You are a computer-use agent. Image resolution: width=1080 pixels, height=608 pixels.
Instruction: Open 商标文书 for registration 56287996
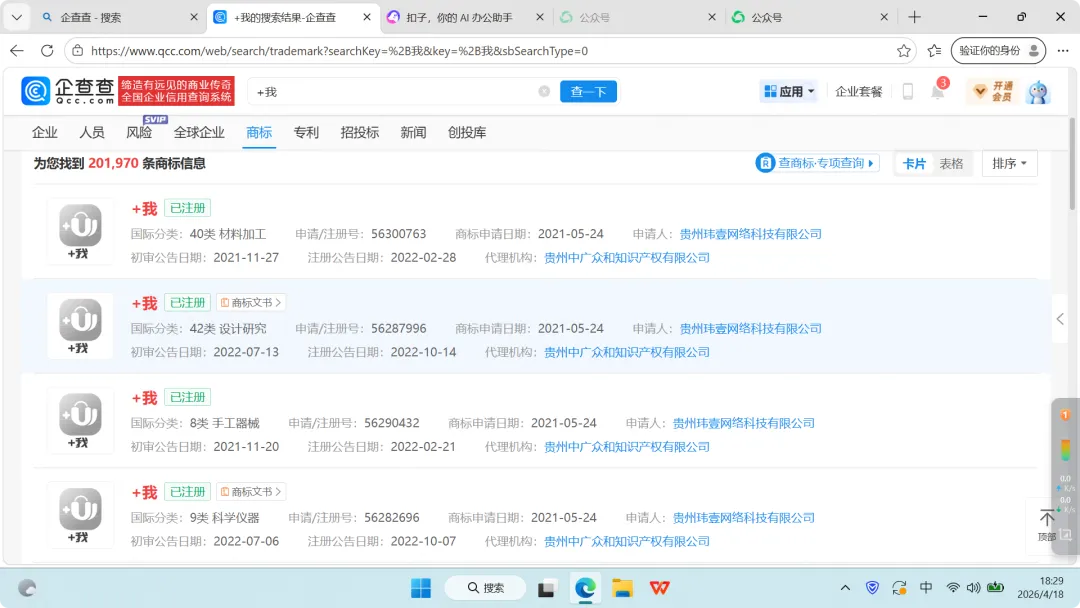pos(251,302)
